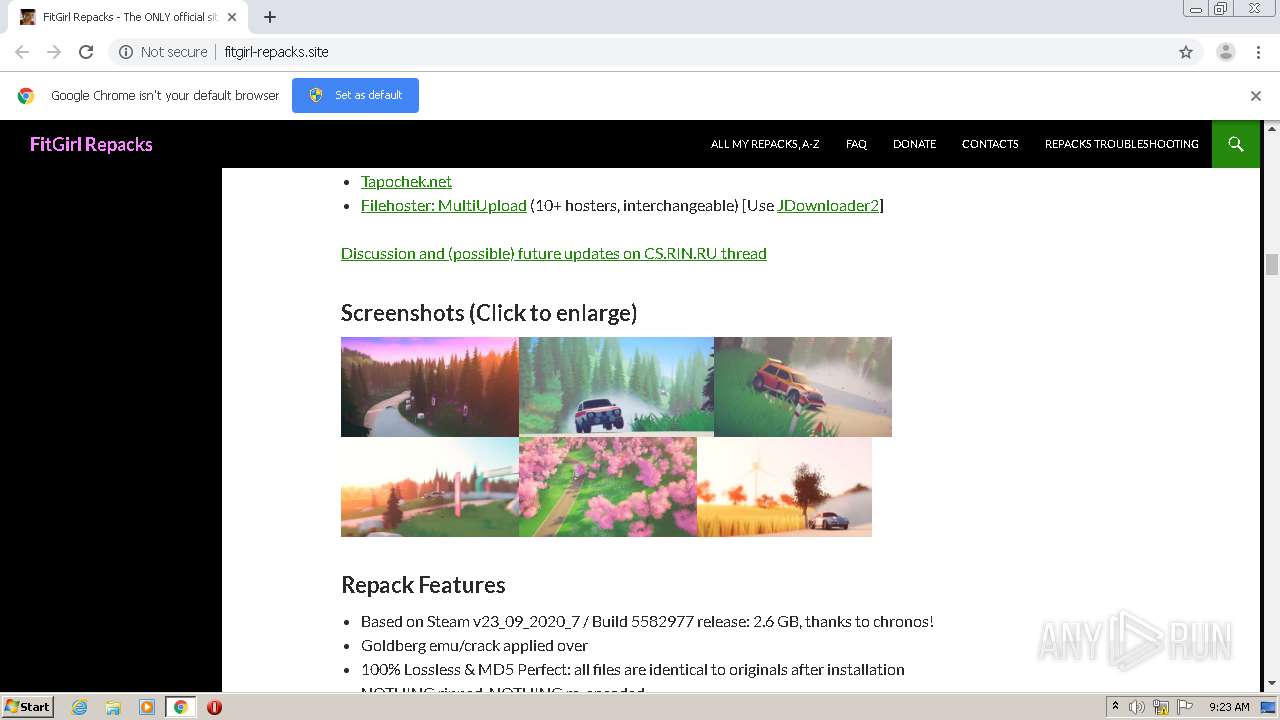Open the FAQ menu item
Screen dimensions: 1280x720
[856, 144]
